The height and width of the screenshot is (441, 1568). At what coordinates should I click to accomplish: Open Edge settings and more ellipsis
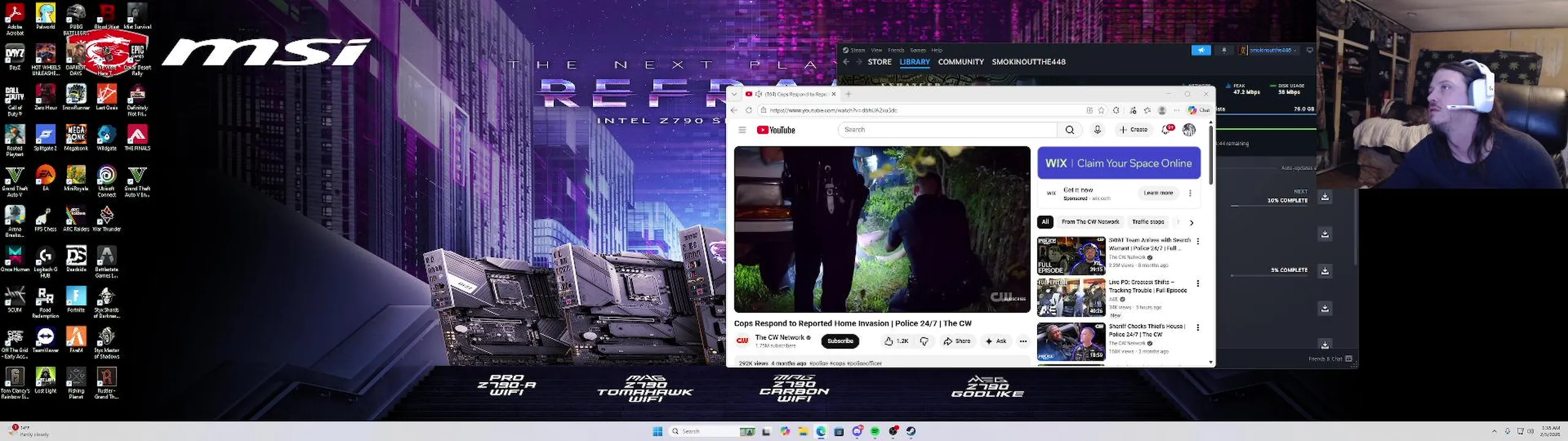click(1177, 110)
